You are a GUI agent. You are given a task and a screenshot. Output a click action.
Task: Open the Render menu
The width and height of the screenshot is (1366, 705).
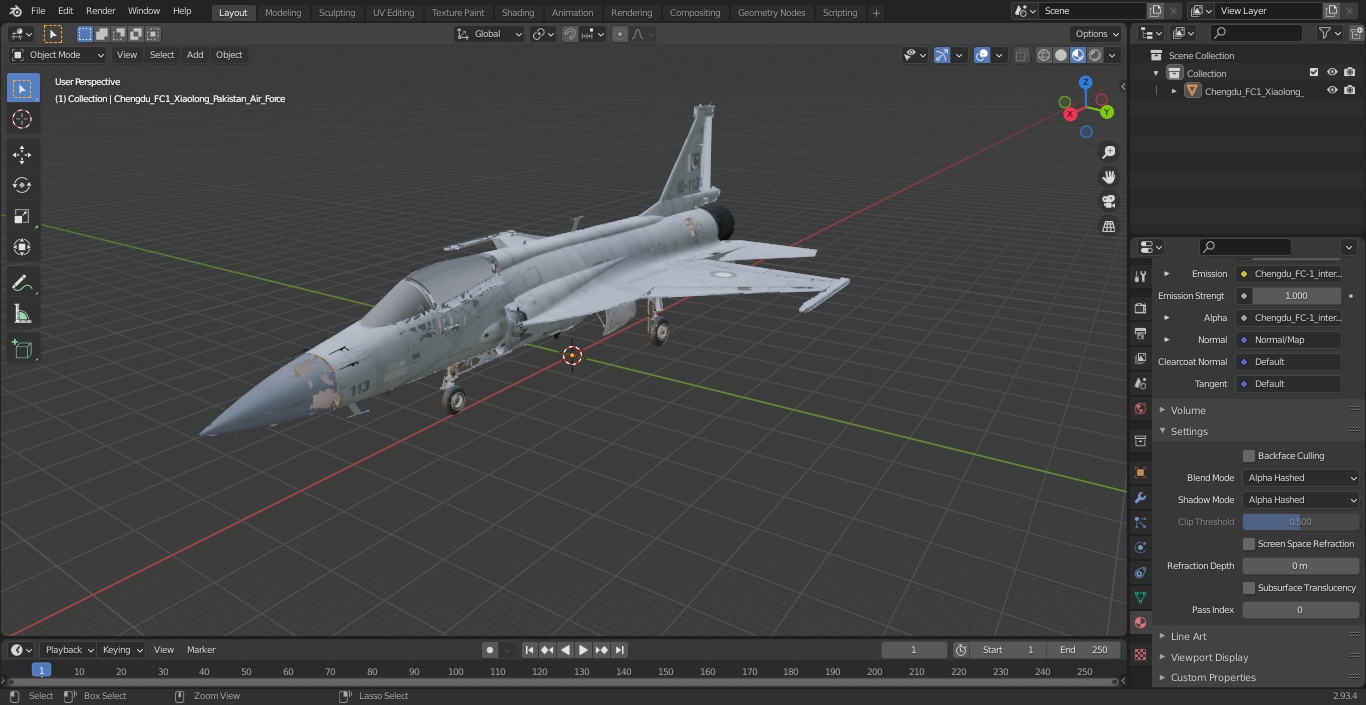coord(100,11)
